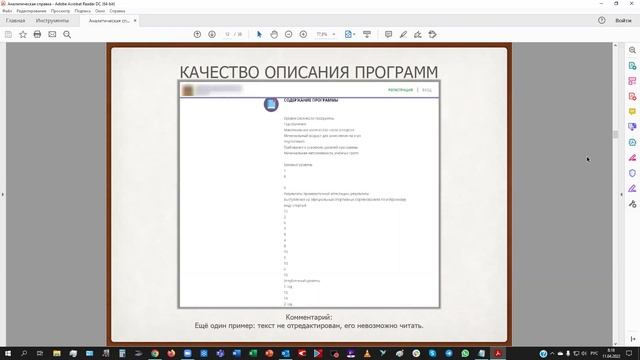
Task: Open Create PDF tool in right panel
Action: (x=632, y=66)
